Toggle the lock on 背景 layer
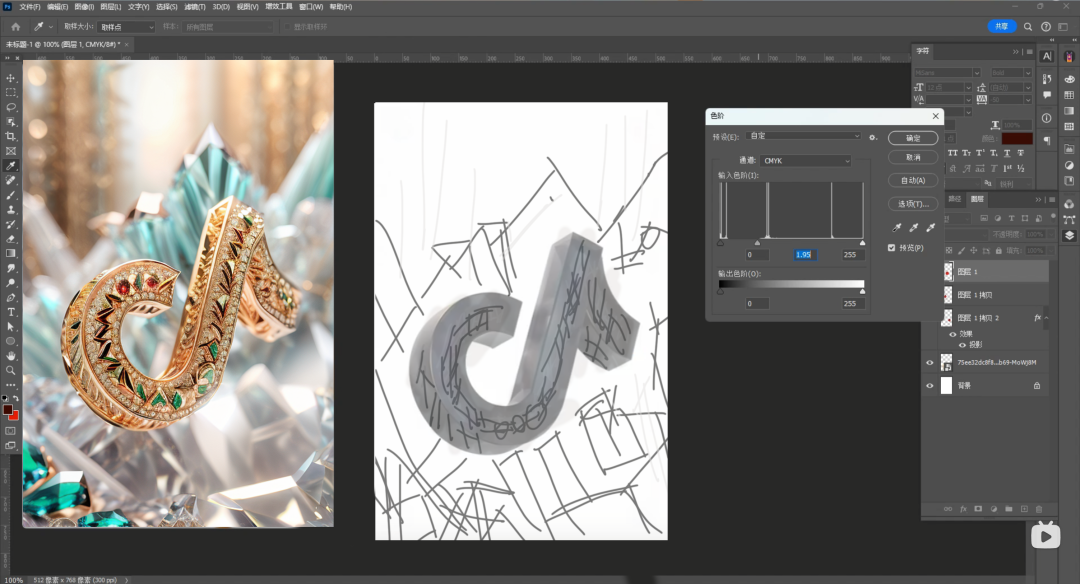 (1037, 386)
